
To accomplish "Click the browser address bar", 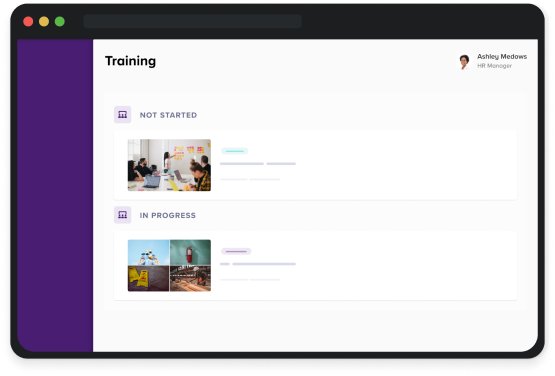I will [x=193, y=21].
